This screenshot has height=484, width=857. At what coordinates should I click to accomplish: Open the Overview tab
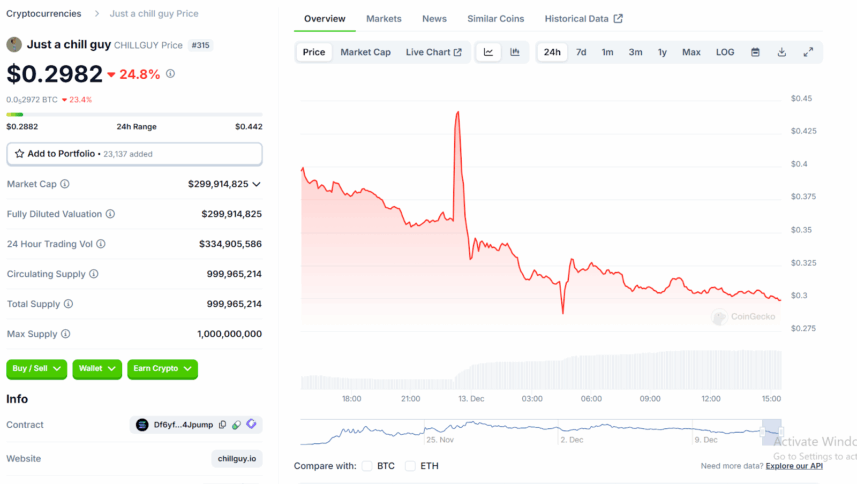tap(325, 19)
